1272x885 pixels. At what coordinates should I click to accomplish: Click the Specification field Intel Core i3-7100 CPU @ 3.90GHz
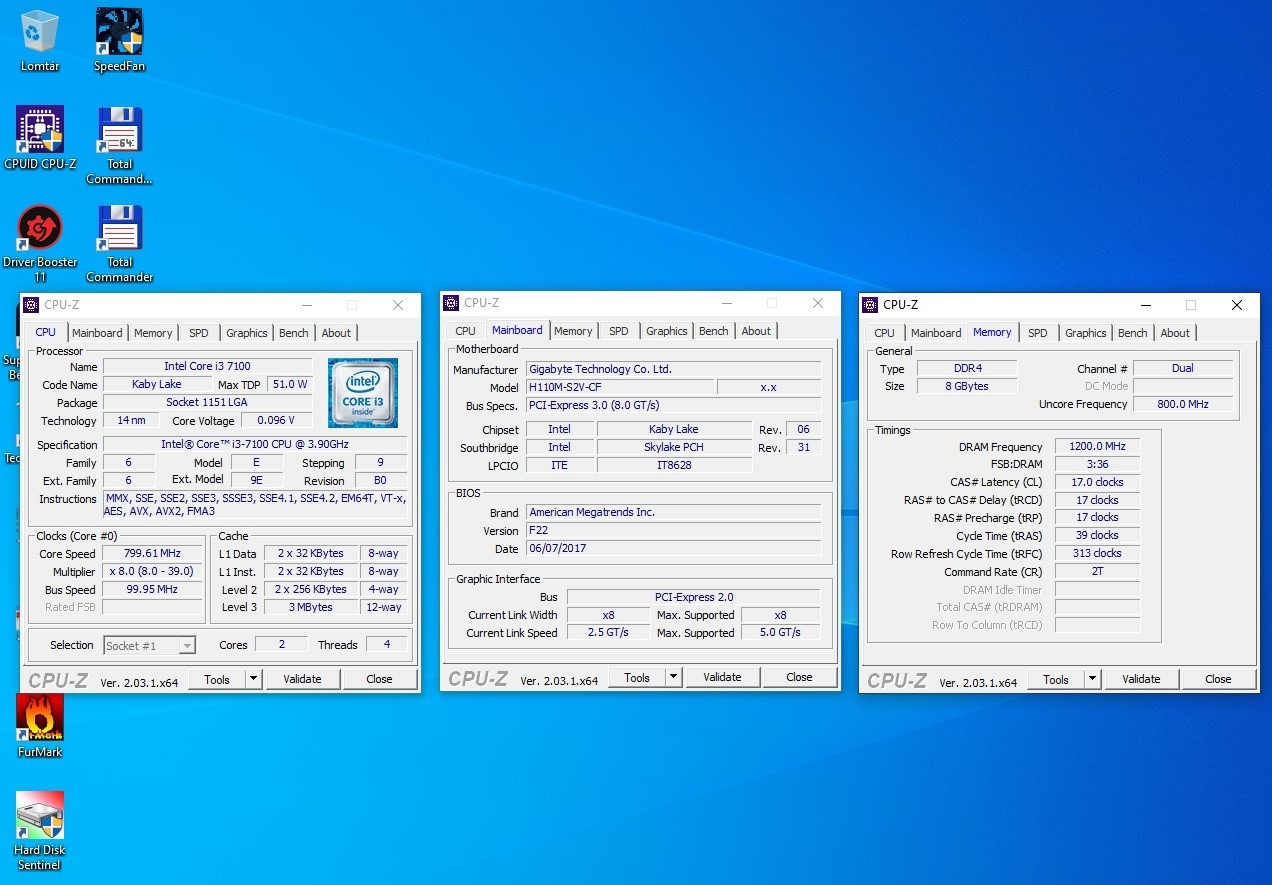pos(256,444)
